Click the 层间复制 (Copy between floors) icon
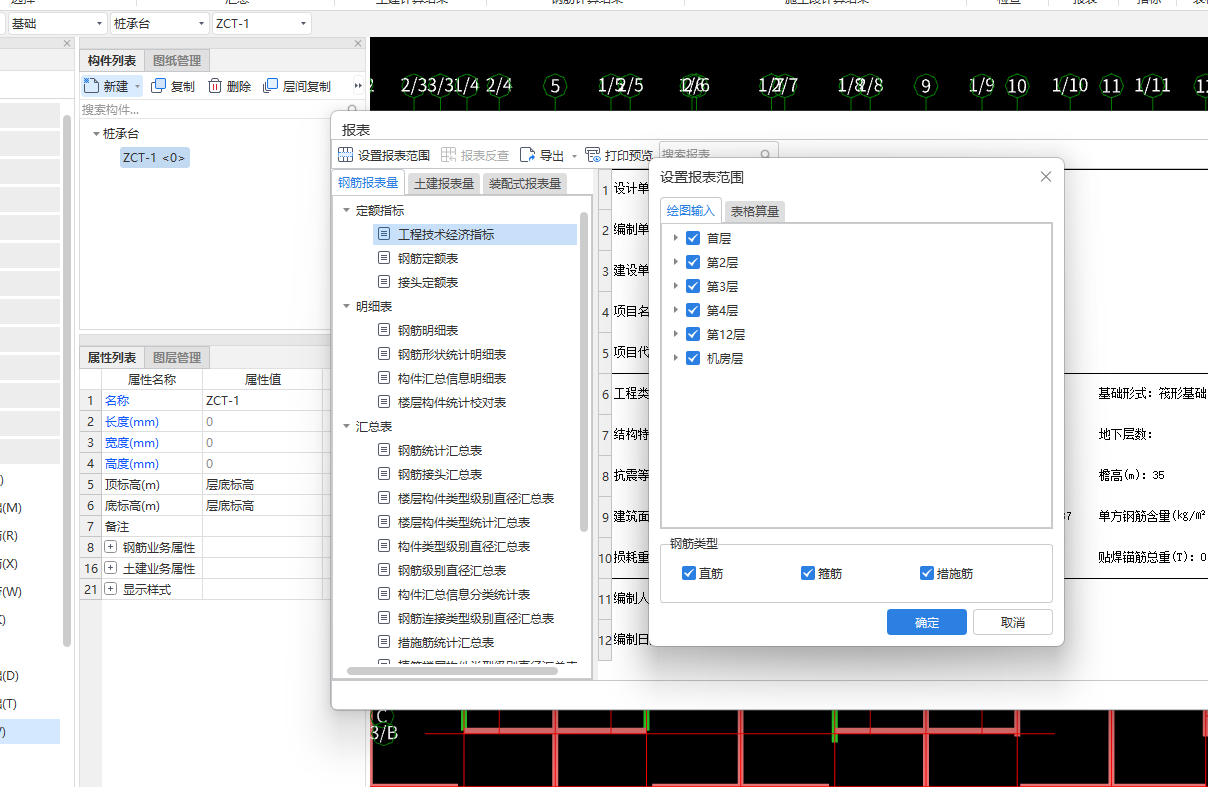Image resolution: width=1208 pixels, height=787 pixels. tap(270, 87)
